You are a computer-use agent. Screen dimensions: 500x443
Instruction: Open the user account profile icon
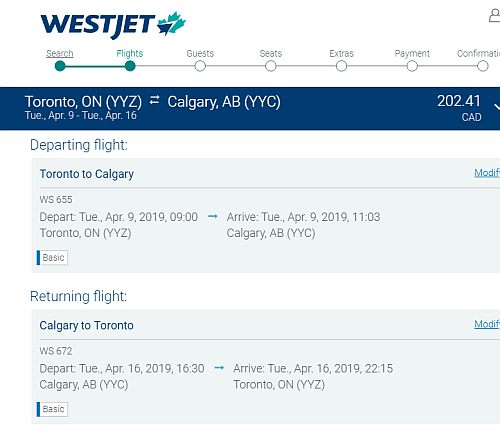pos(495,16)
